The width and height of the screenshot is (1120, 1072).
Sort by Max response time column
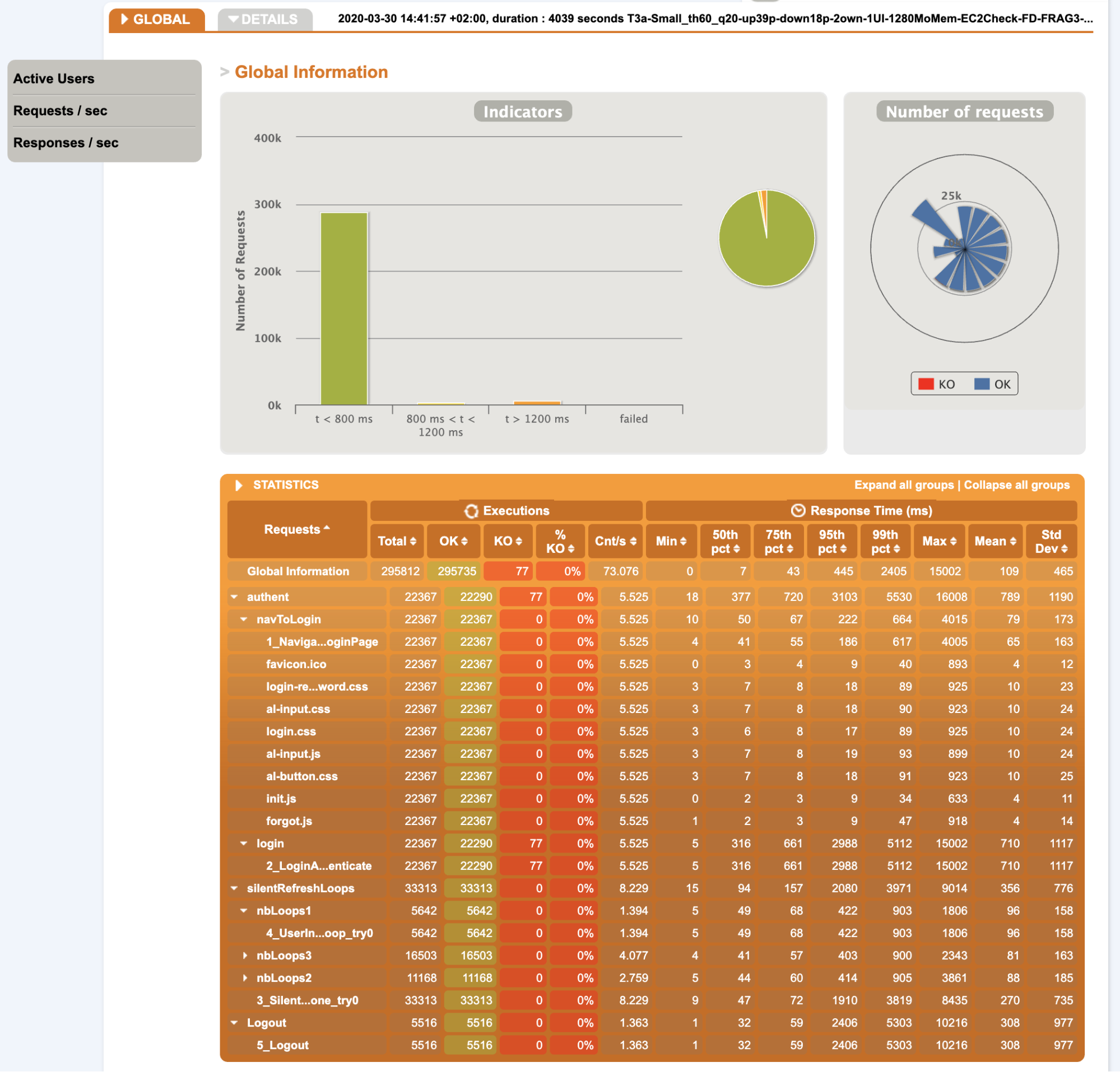tap(939, 541)
